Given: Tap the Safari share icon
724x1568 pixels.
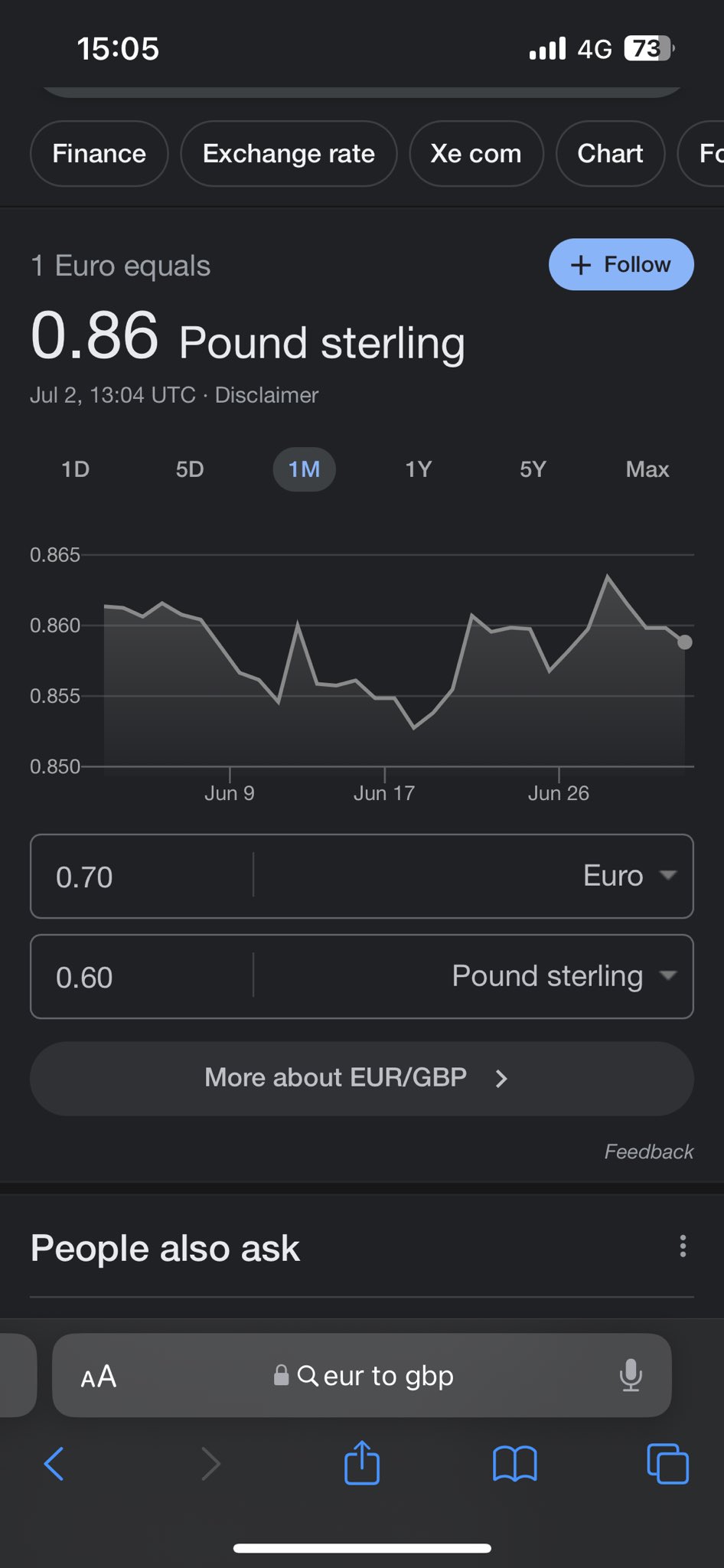Looking at the screenshot, I should (362, 1463).
